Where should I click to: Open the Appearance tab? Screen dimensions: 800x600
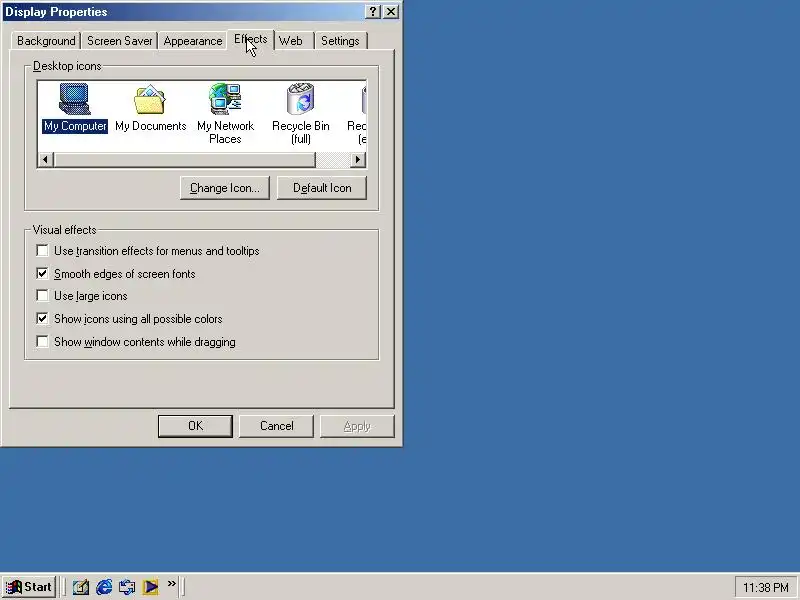coord(193,41)
